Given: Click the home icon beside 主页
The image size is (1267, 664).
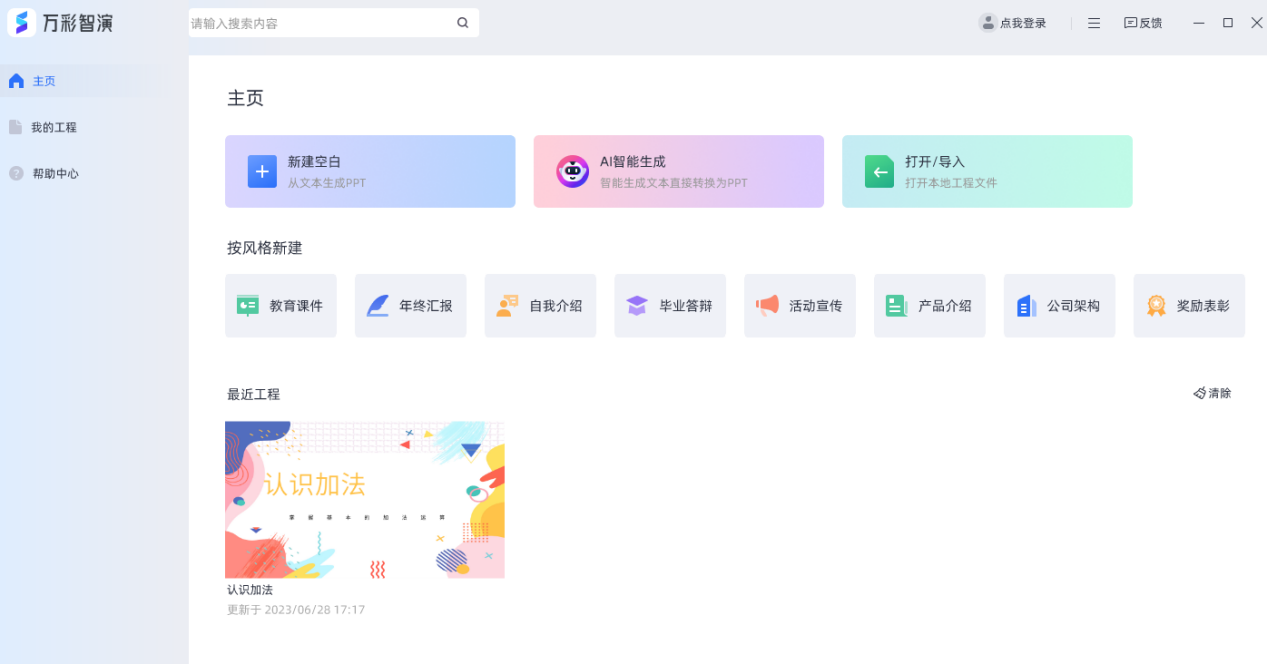Looking at the screenshot, I should 16,81.
